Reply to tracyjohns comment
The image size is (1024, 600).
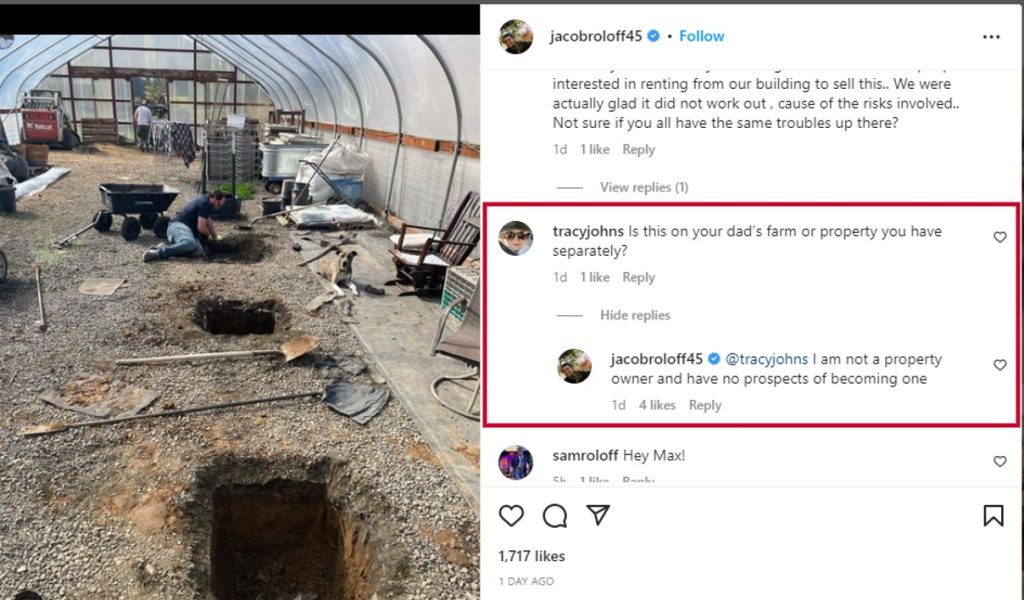[x=638, y=277]
